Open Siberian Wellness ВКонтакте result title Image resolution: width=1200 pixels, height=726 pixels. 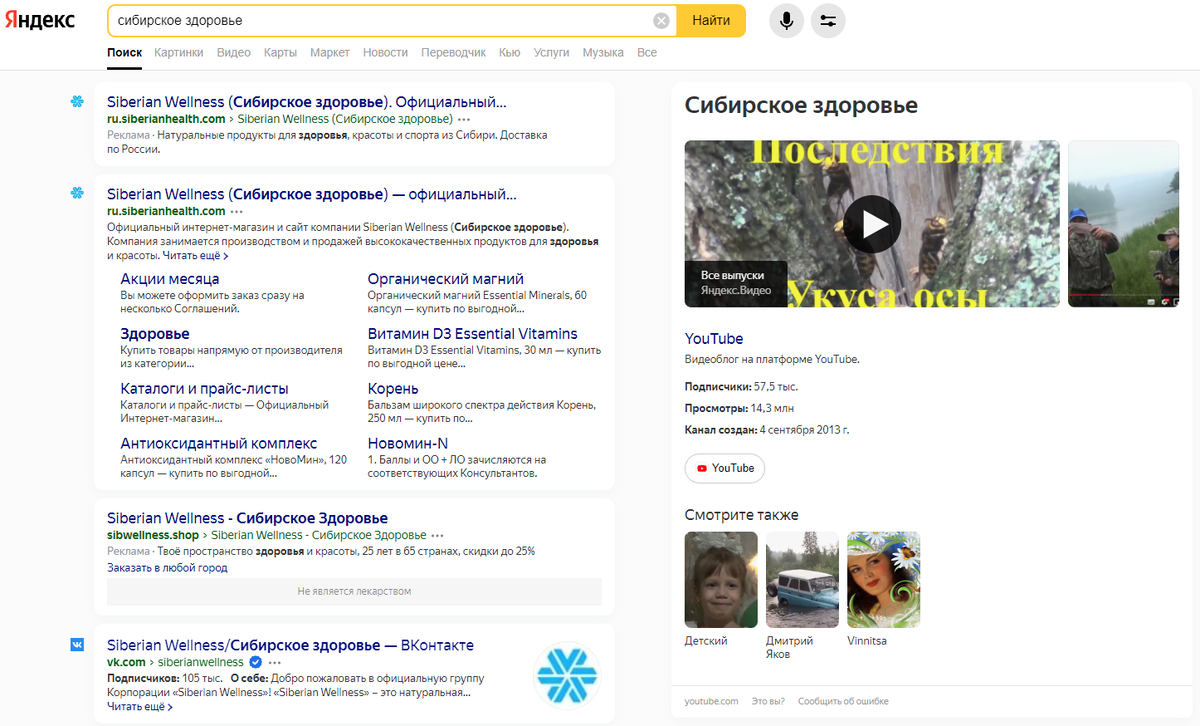[x=290, y=645]
